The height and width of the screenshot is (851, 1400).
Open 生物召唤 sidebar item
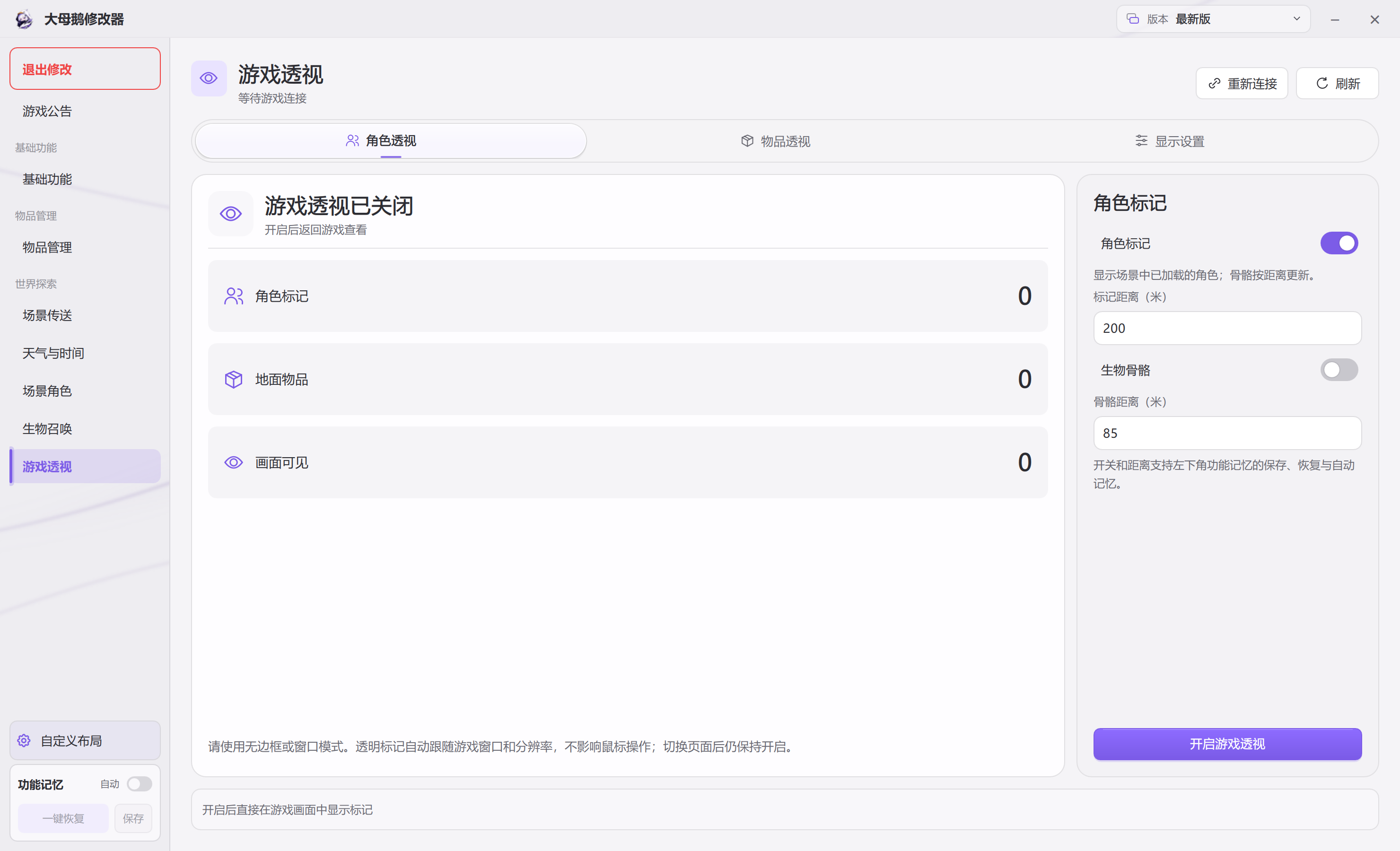click(85, 429)
